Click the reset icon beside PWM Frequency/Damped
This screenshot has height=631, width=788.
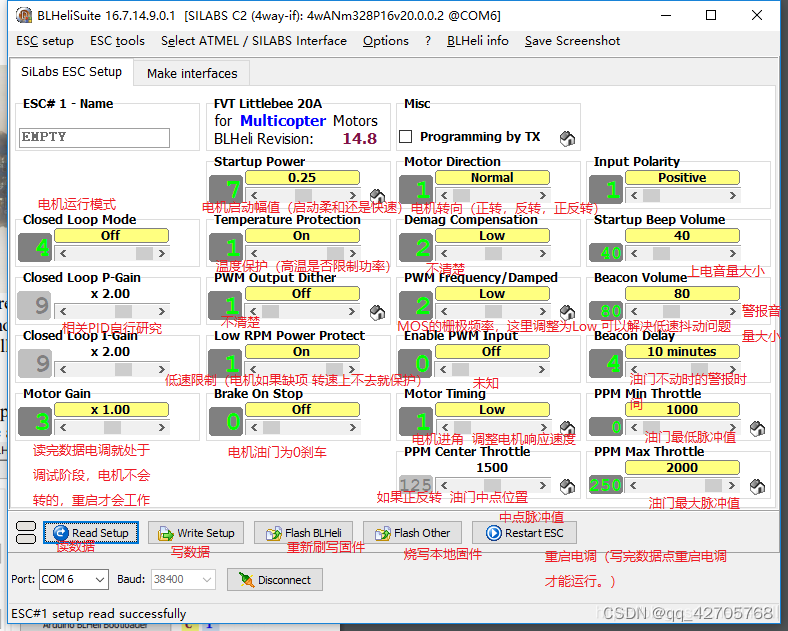pyautogui.click(x=567, y=312)
